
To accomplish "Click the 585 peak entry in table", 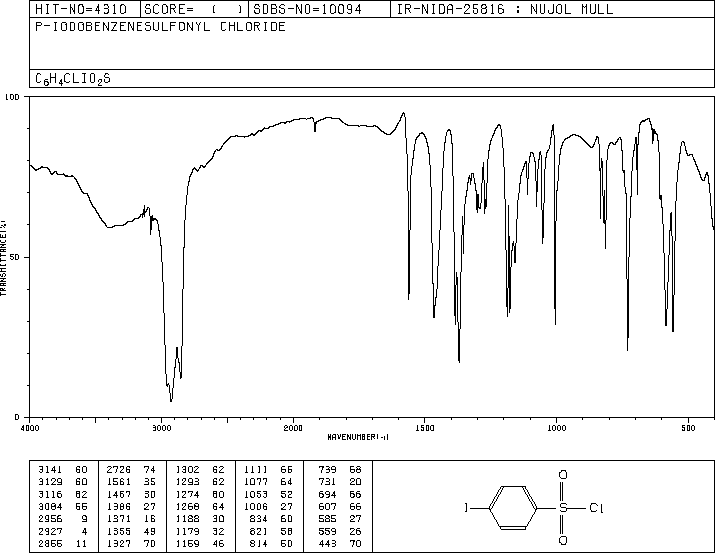I will click(340, 519).
